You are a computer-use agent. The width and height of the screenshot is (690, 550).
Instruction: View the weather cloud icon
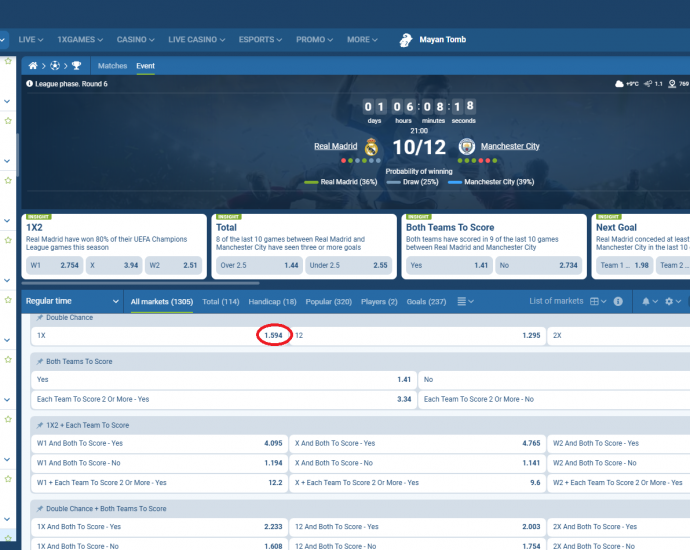pos(619,84)
